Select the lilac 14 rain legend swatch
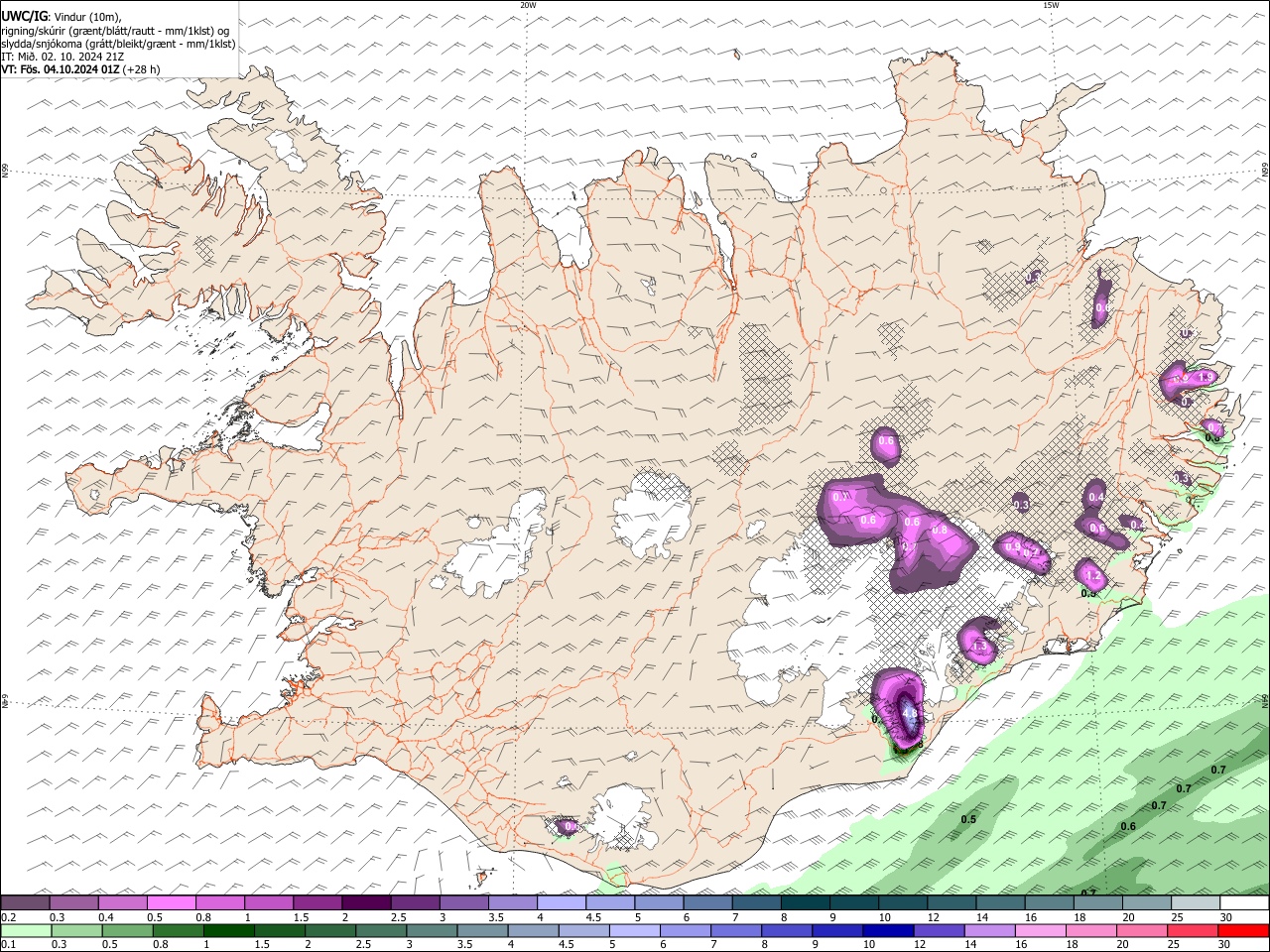The image size is (1270, 952). point(989,931)
